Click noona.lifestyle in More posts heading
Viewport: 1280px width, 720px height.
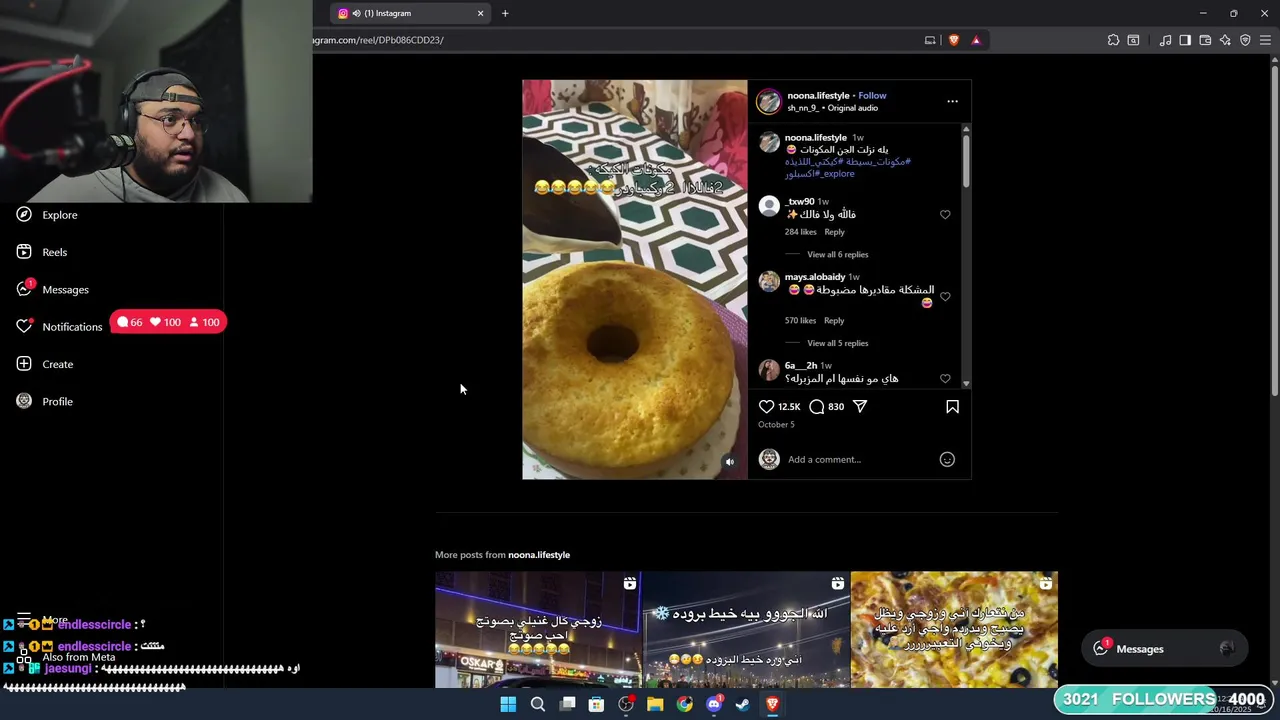pos(538,555)
